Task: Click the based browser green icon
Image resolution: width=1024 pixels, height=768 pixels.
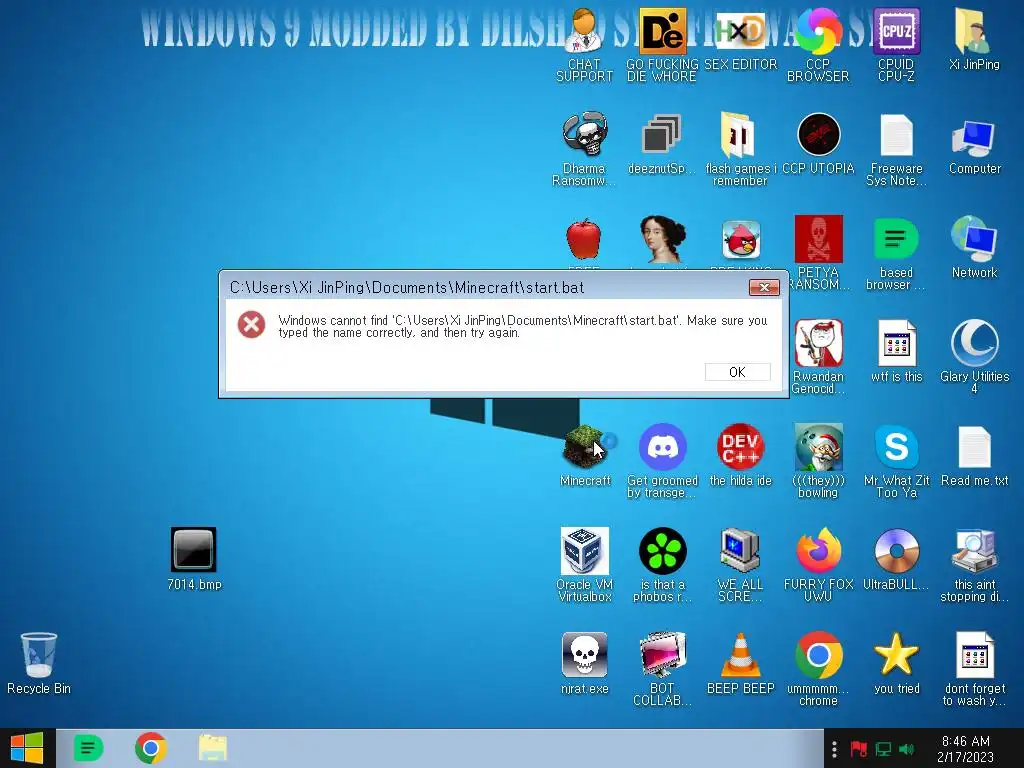Action: (897, 239)
